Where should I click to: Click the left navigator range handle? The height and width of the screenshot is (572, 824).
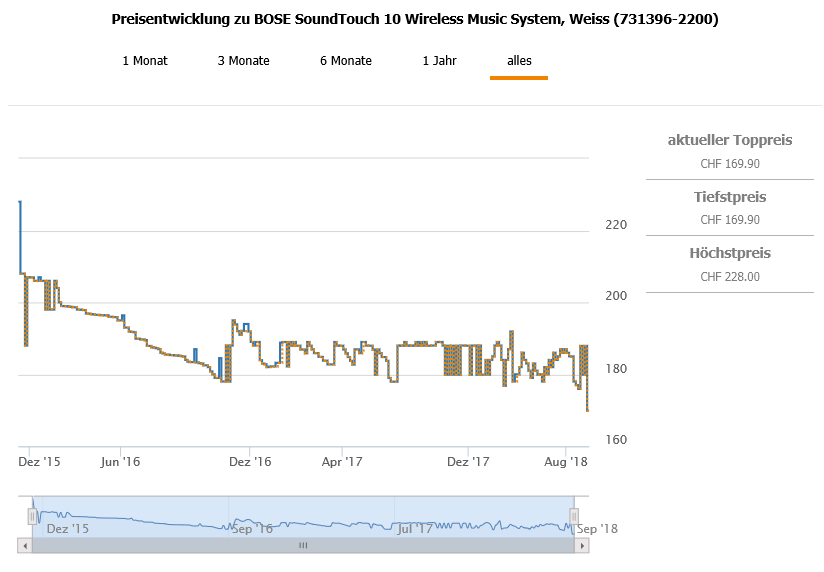click(32, 516)
